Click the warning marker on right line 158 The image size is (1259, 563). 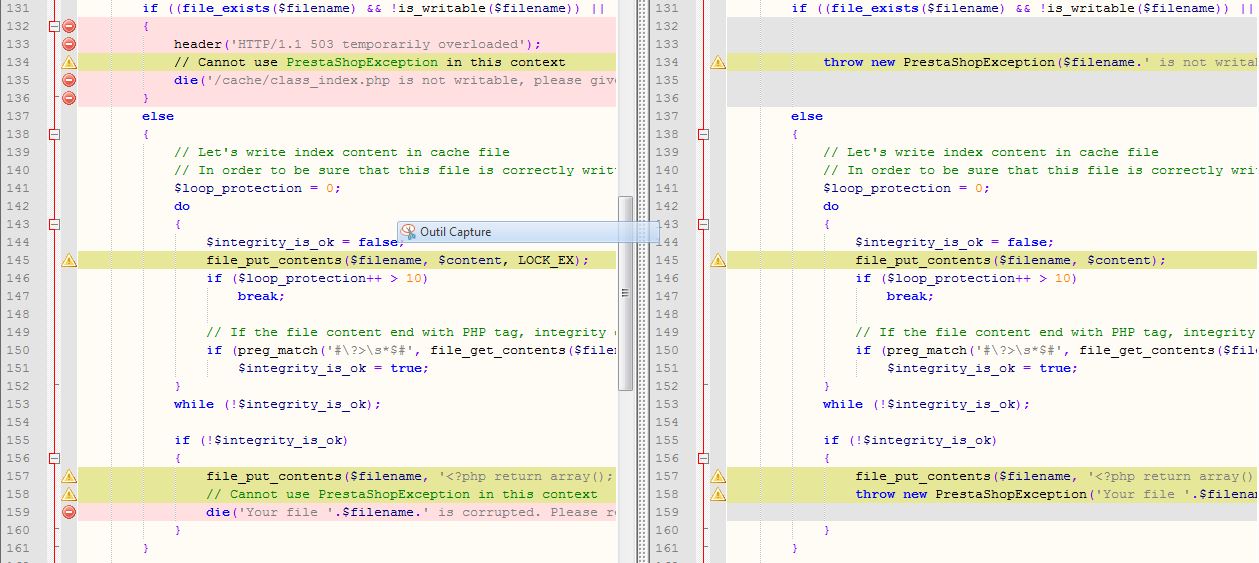pos(718,494)
